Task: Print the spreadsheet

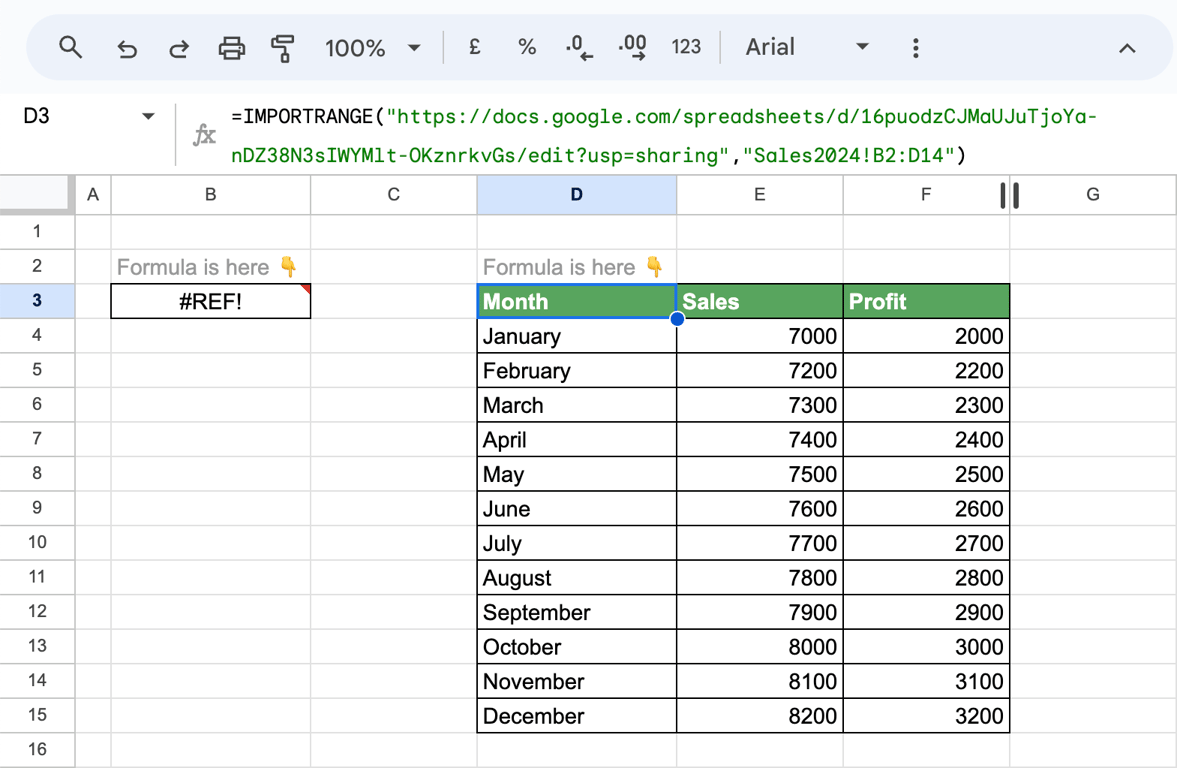Action: coord(231,48)
